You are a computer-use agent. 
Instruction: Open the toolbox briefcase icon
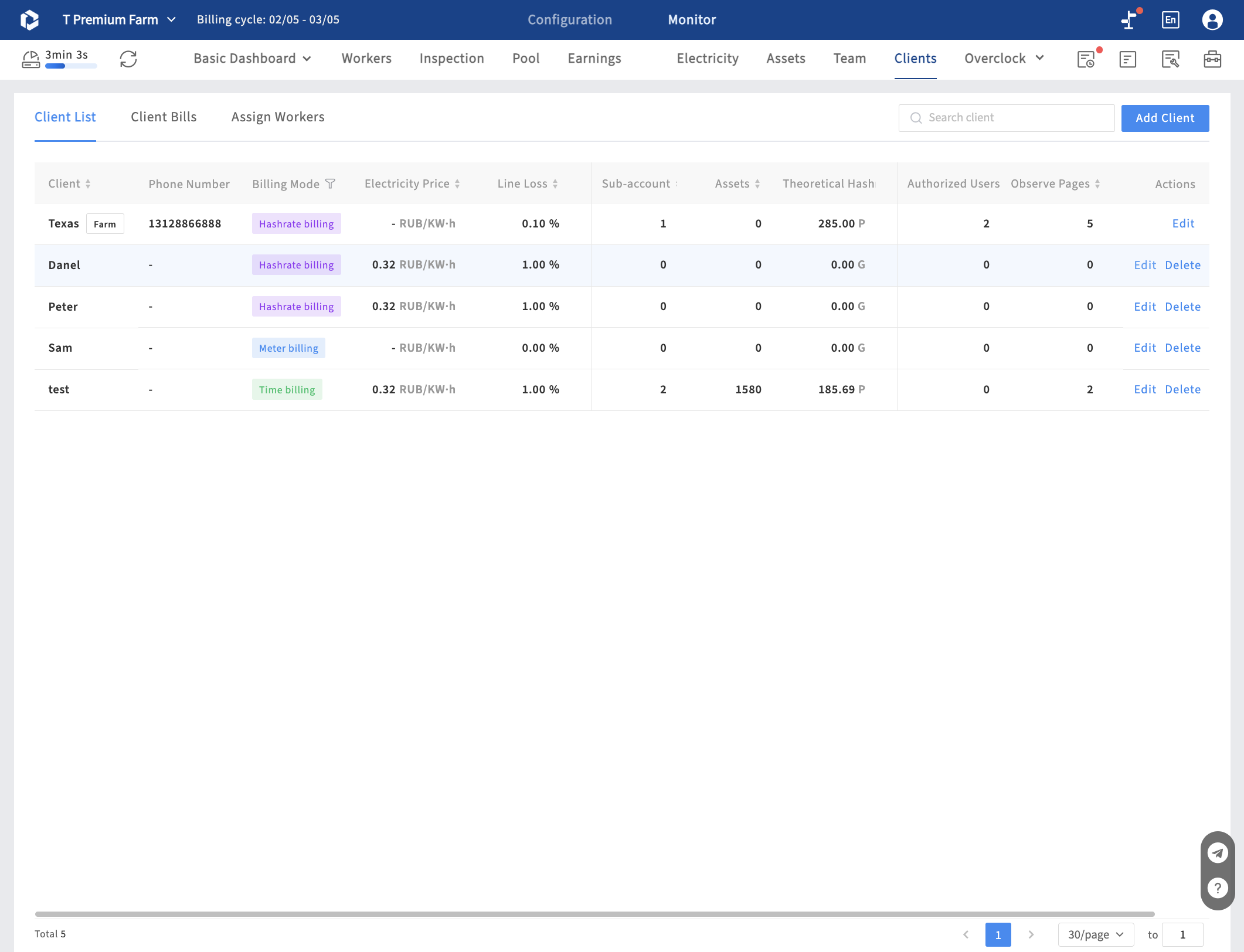coord(1212,59)
